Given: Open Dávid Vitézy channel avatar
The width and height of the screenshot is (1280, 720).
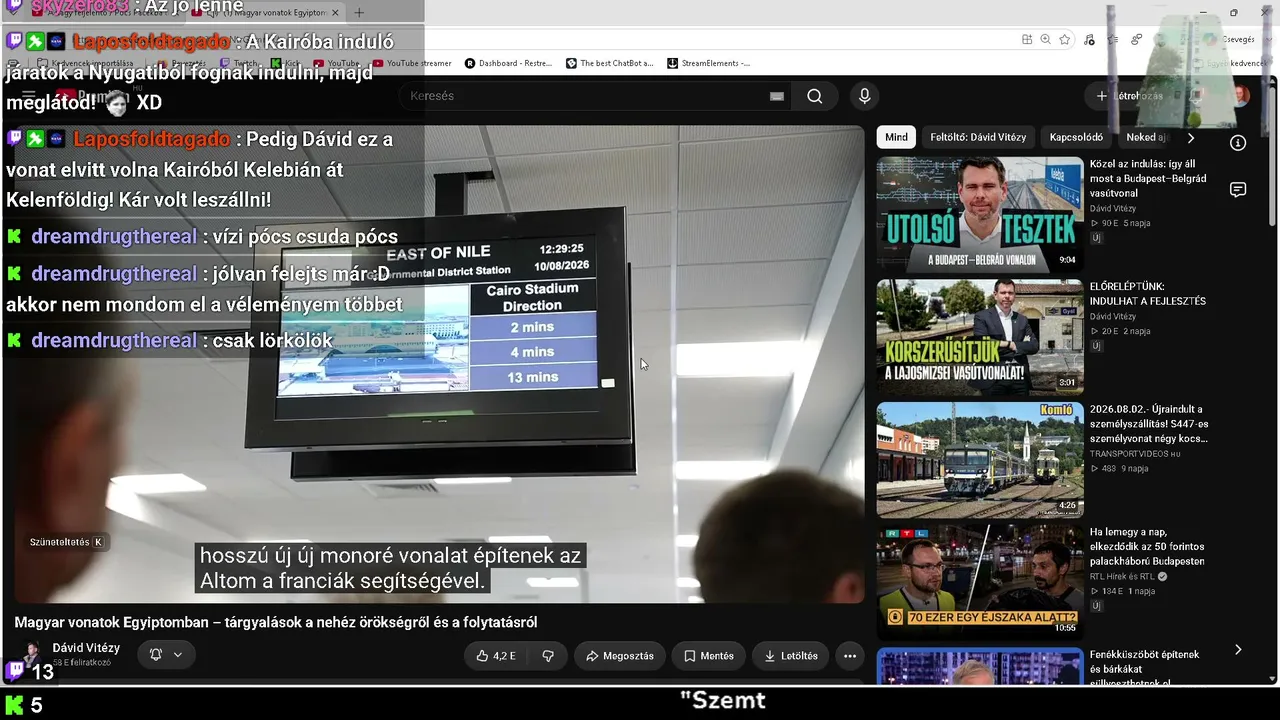Looking at the screenshot, I should (32, 655).
